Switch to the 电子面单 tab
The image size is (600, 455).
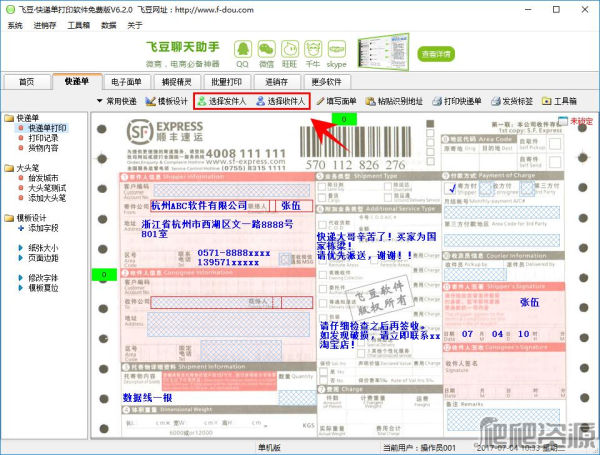pyautogui.click(x=126, y=82)
